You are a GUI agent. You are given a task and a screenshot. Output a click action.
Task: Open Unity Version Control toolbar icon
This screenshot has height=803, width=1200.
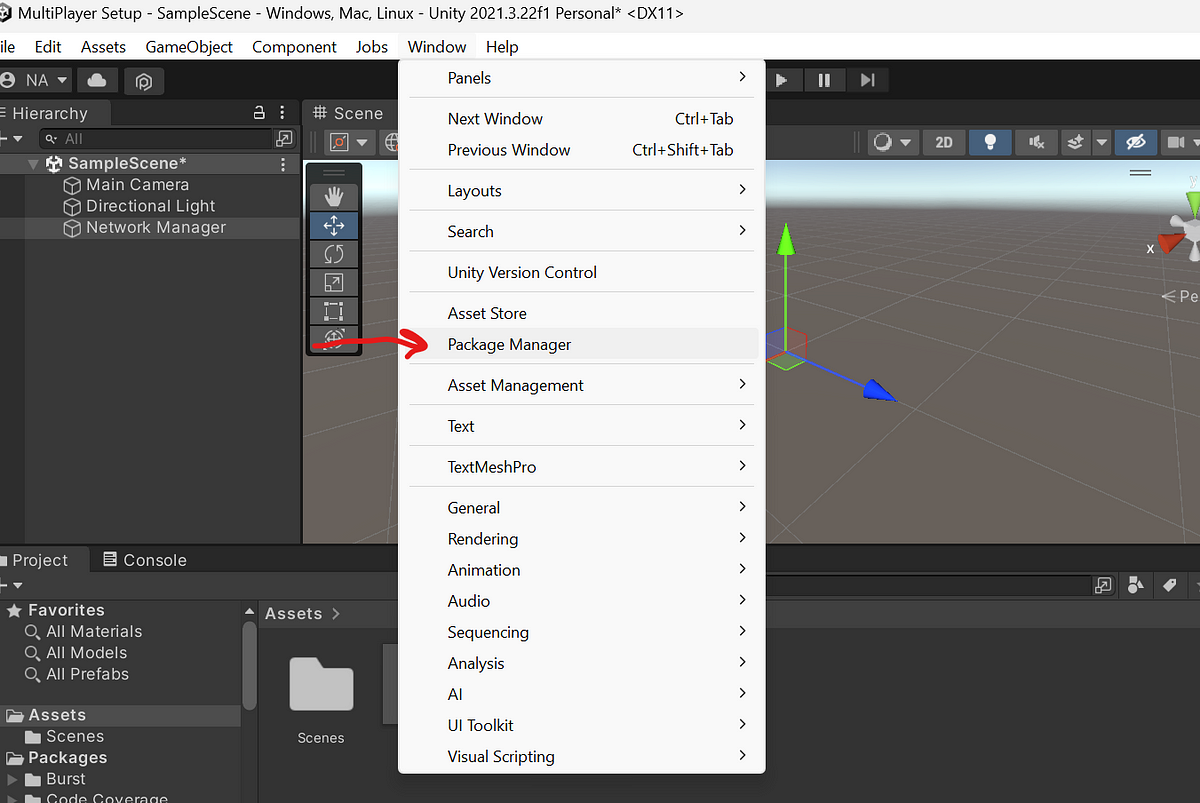coord(143,81)
